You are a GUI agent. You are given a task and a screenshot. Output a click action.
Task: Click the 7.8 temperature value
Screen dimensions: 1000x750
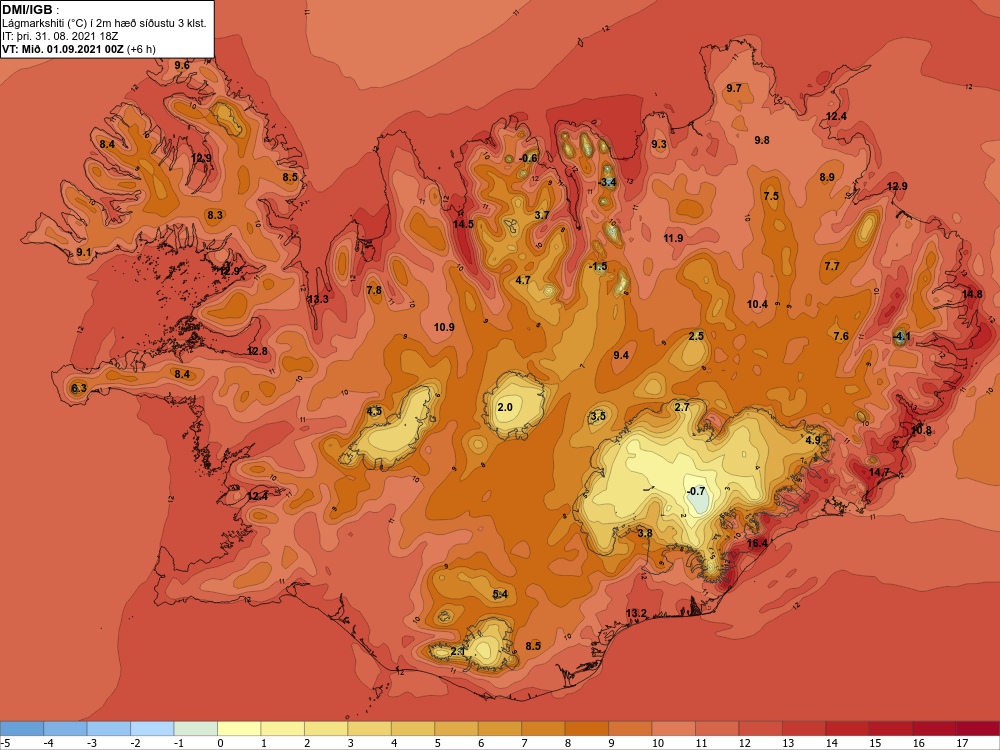coord(374,290)
